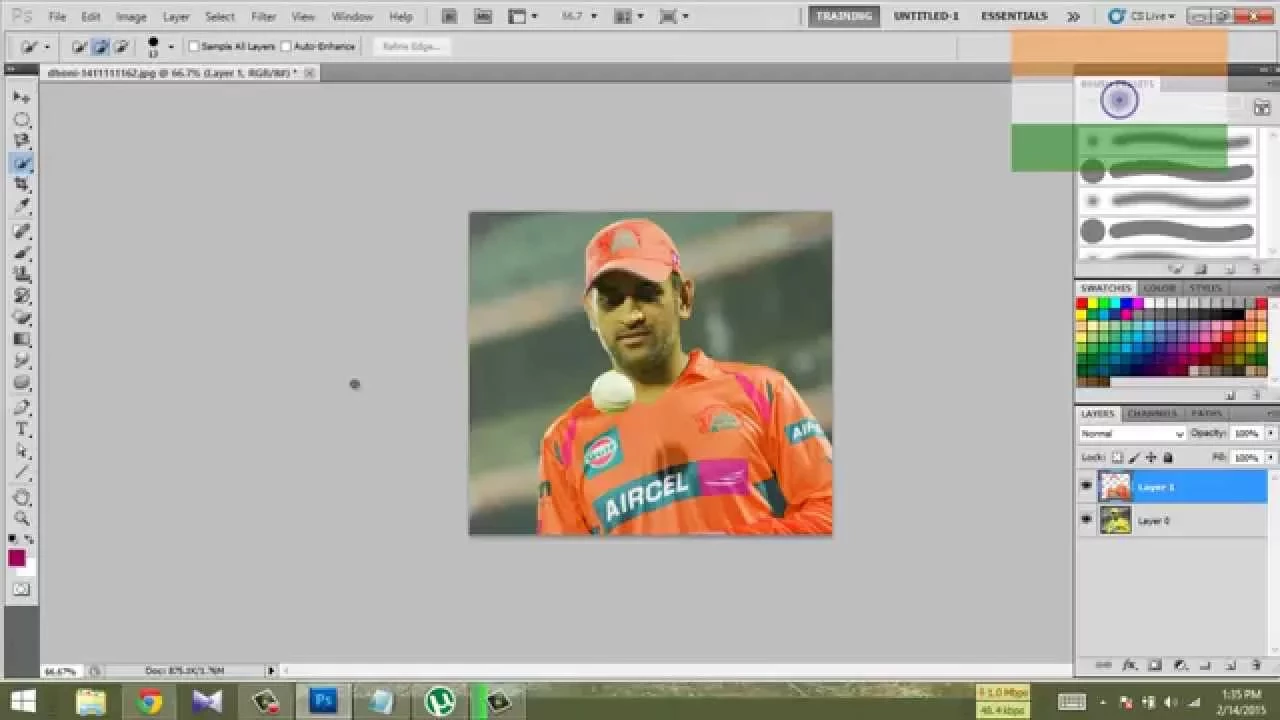
Task: Click the layer styles fx icon
Action: point(1130,664)
